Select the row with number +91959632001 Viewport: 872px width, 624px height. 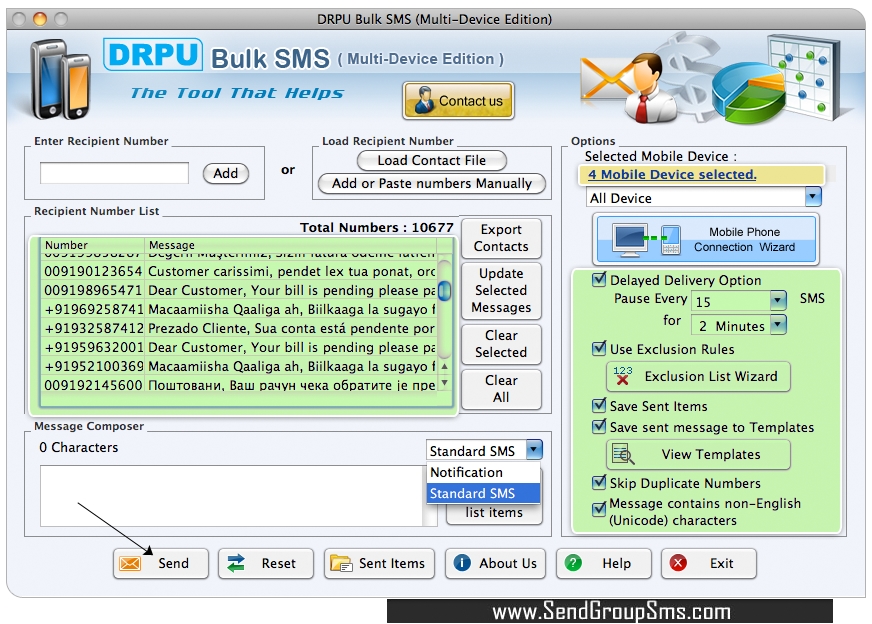[240, 347]
